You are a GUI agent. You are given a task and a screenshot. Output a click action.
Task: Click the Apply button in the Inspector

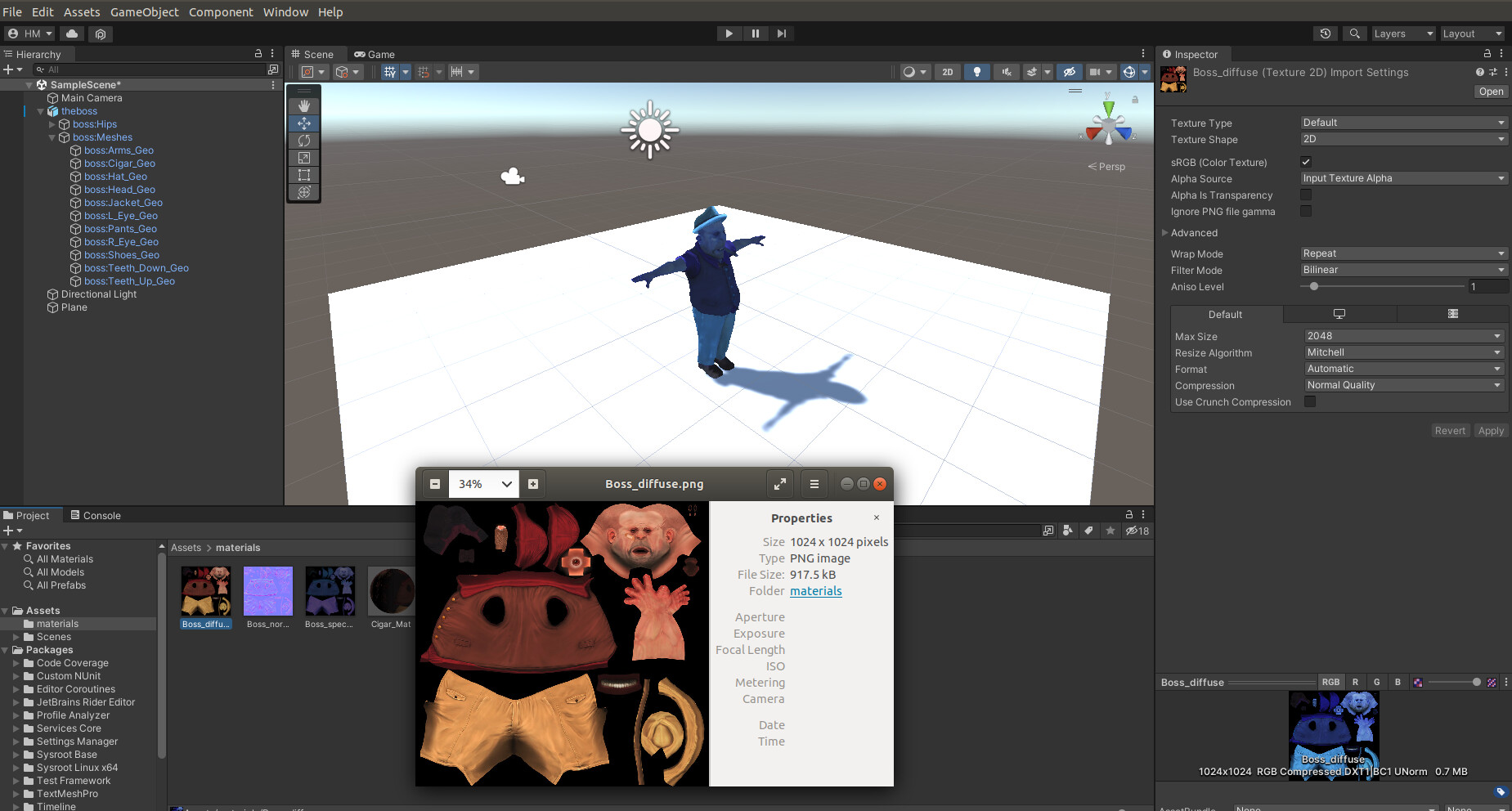point(1491,430)
